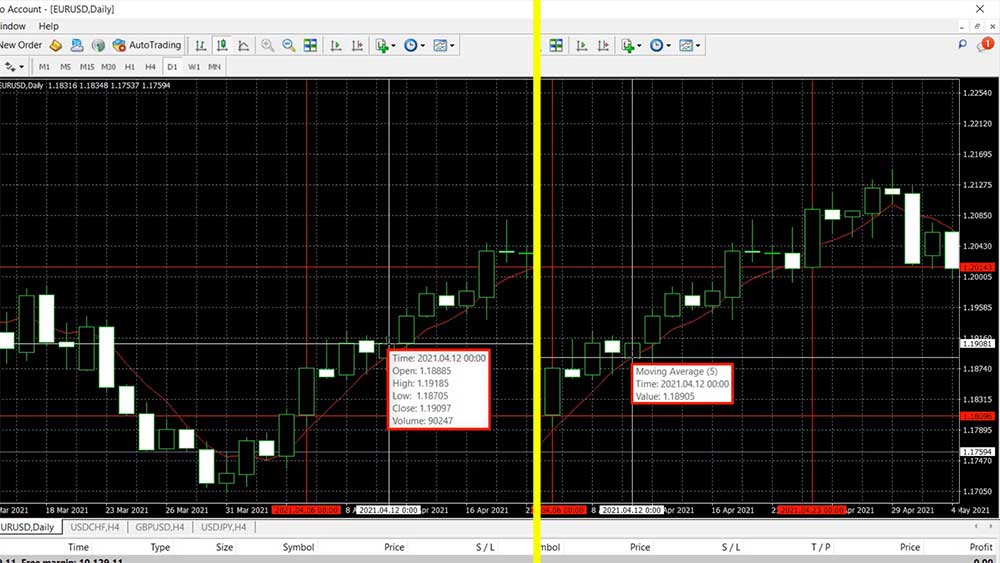The width and height of the screenshot is (1000, 563).
Task: Select the M30 timeframe
Action: (108, 66)
